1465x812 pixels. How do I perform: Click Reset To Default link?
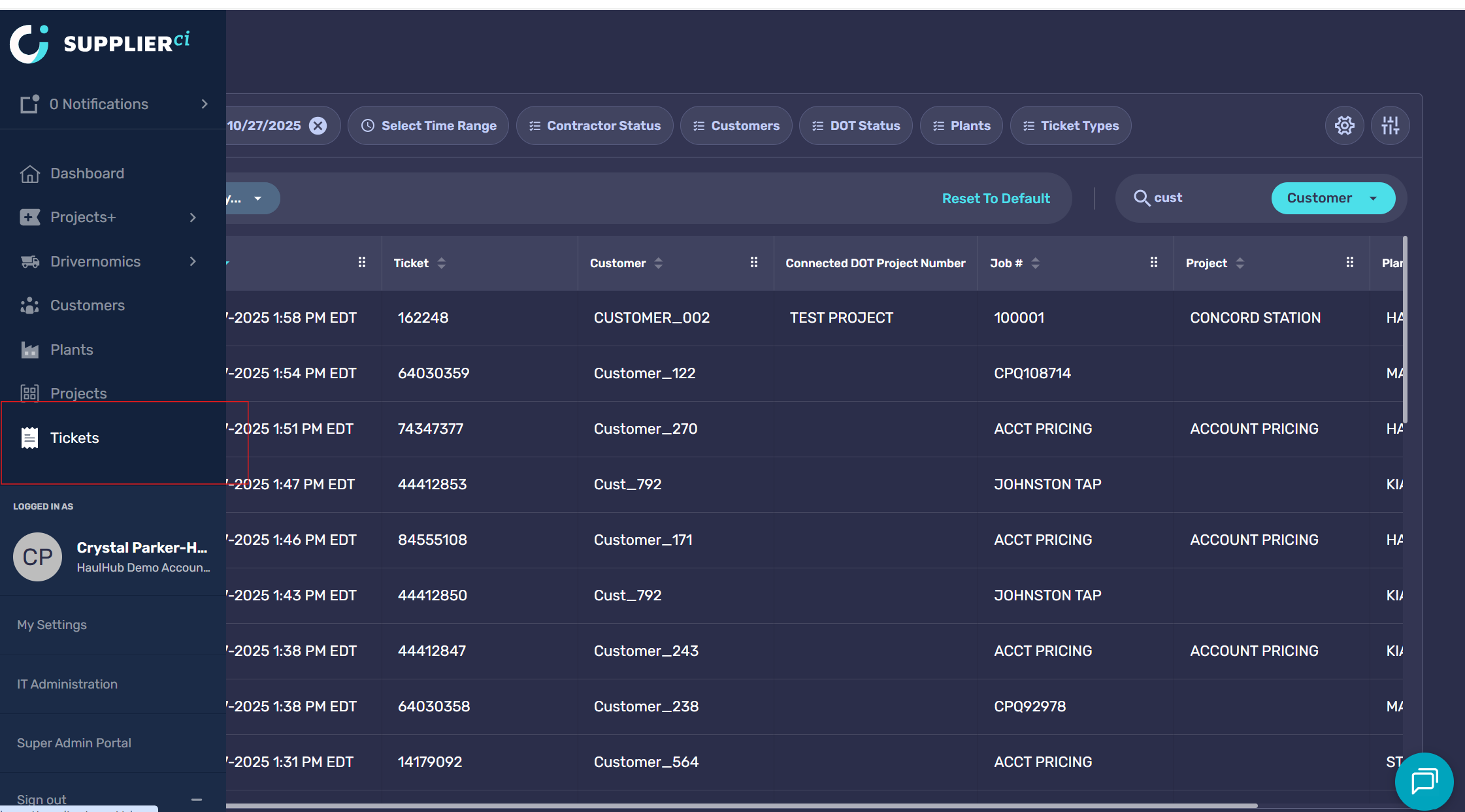[995, 199]
